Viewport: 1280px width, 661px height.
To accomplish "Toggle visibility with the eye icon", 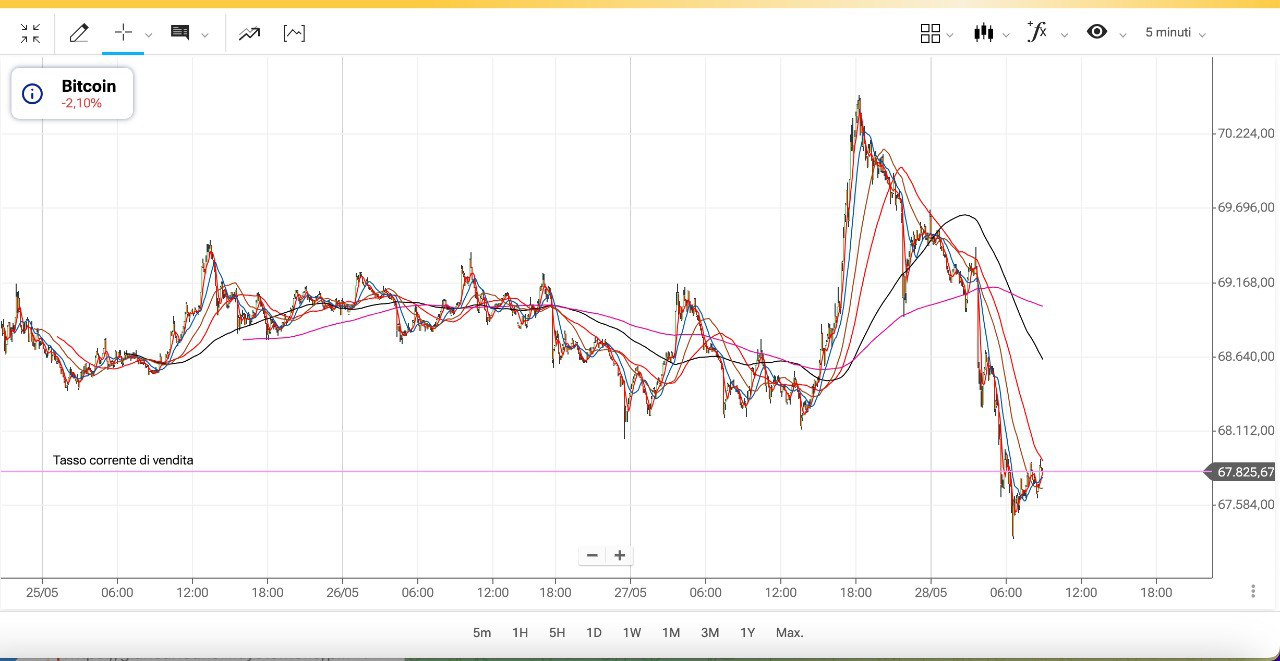I will pyautogui.click(x=1097, y=32).
